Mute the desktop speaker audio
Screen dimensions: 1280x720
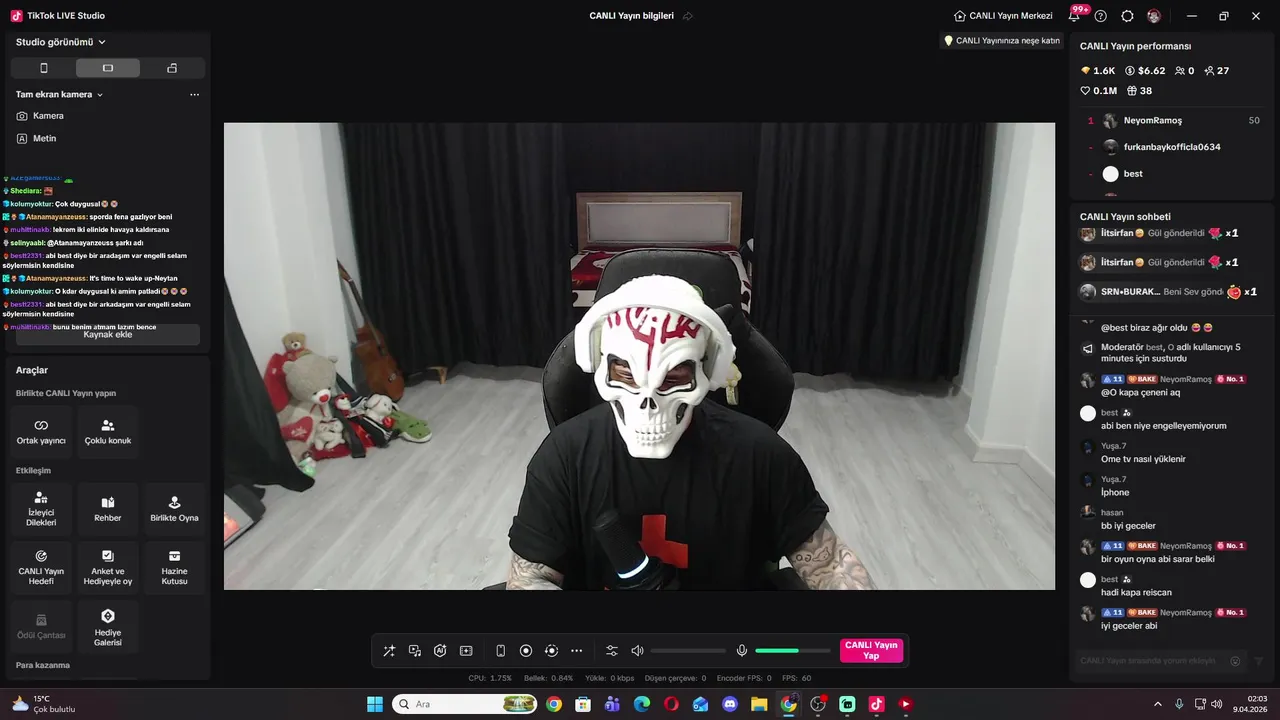[x=637, y=651]
